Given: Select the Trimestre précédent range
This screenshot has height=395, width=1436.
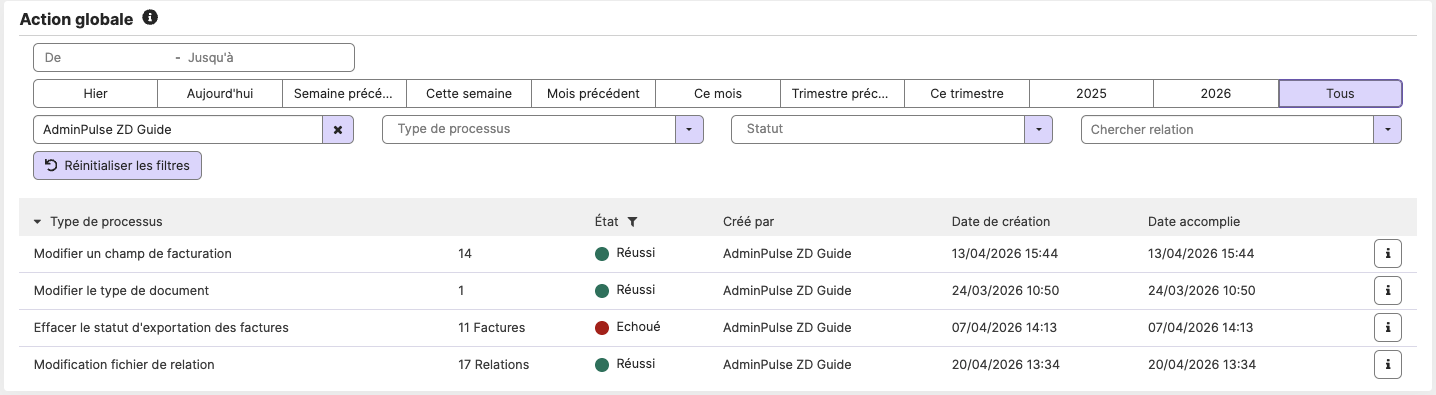Looking at the screenshot, I should (x=842, y=93).
